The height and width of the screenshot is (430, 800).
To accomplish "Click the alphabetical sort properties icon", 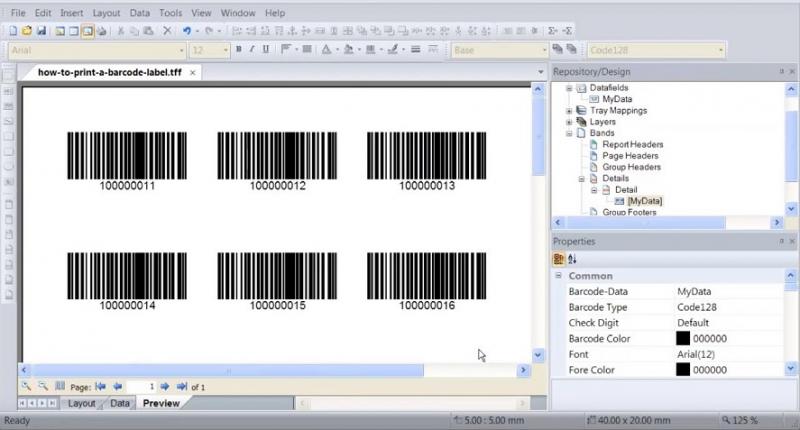I will pyautogui.click(x=572, y=259).
